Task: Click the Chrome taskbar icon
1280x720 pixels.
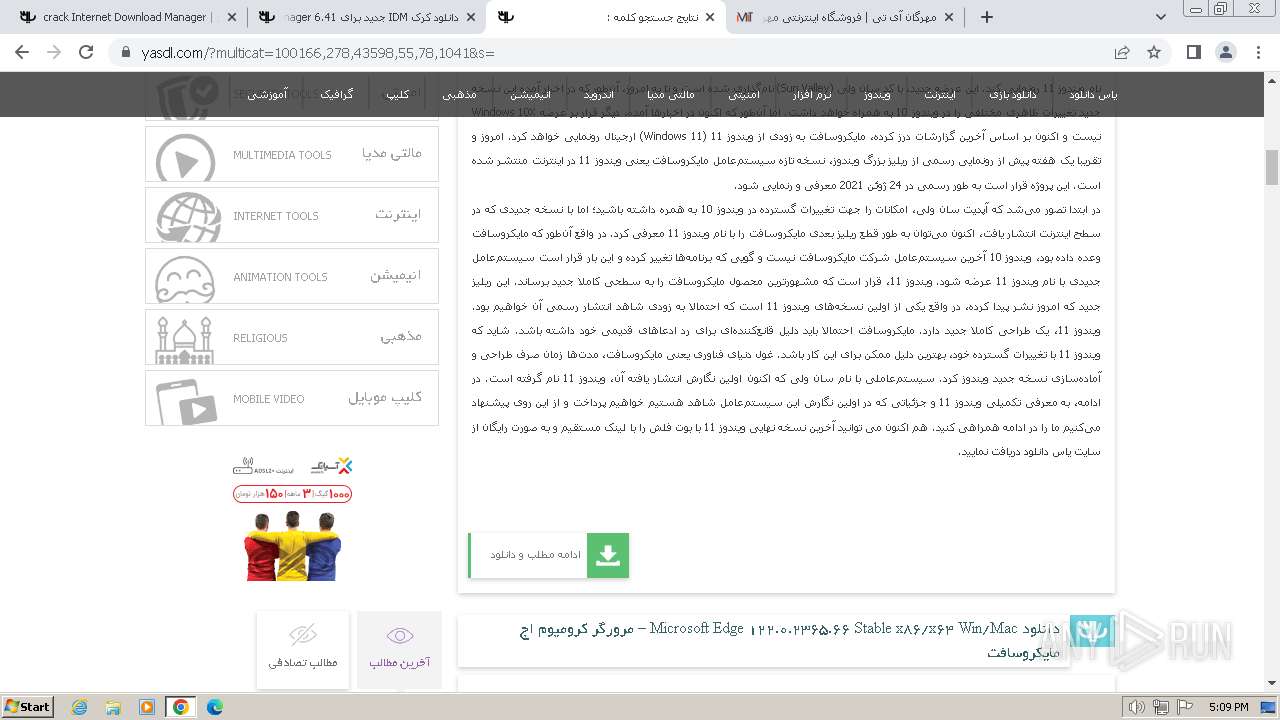Action: click(x=181, y=706)
